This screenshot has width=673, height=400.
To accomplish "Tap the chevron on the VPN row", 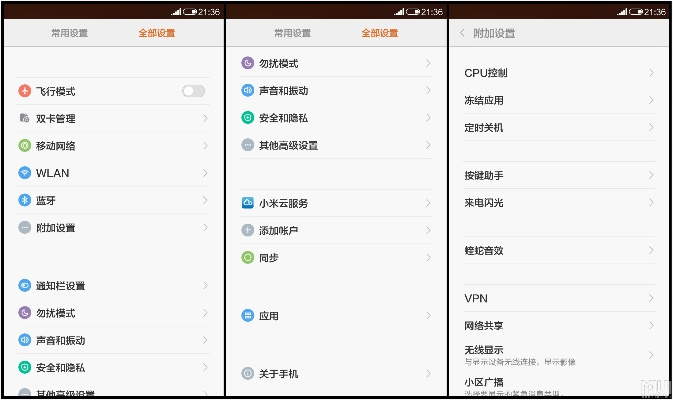I will click(652, 298).
